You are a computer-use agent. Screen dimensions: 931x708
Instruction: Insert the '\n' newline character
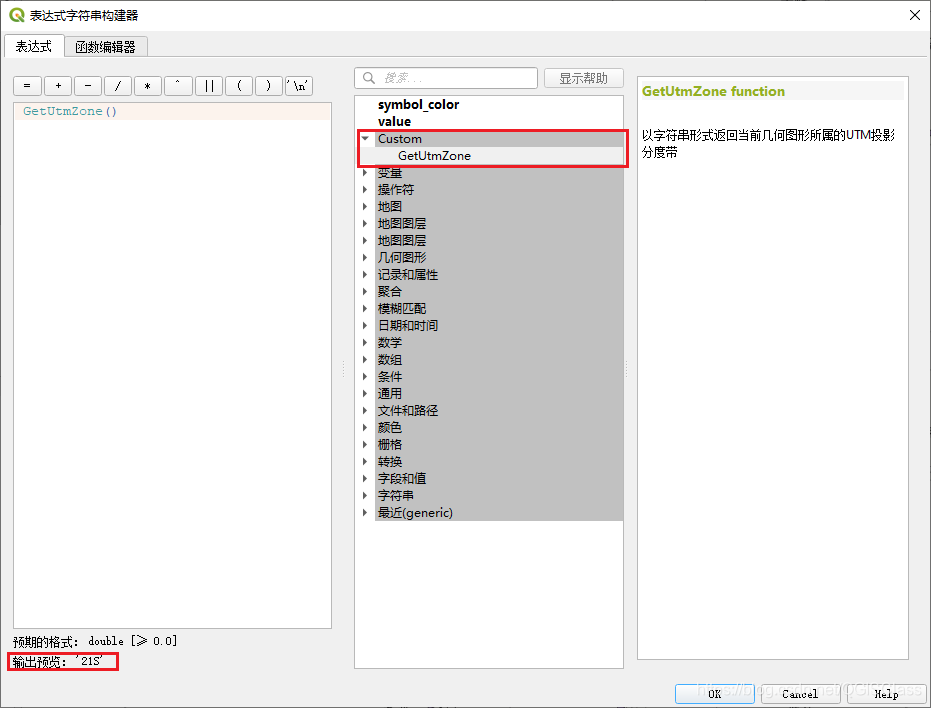click(x=299, y=86)
